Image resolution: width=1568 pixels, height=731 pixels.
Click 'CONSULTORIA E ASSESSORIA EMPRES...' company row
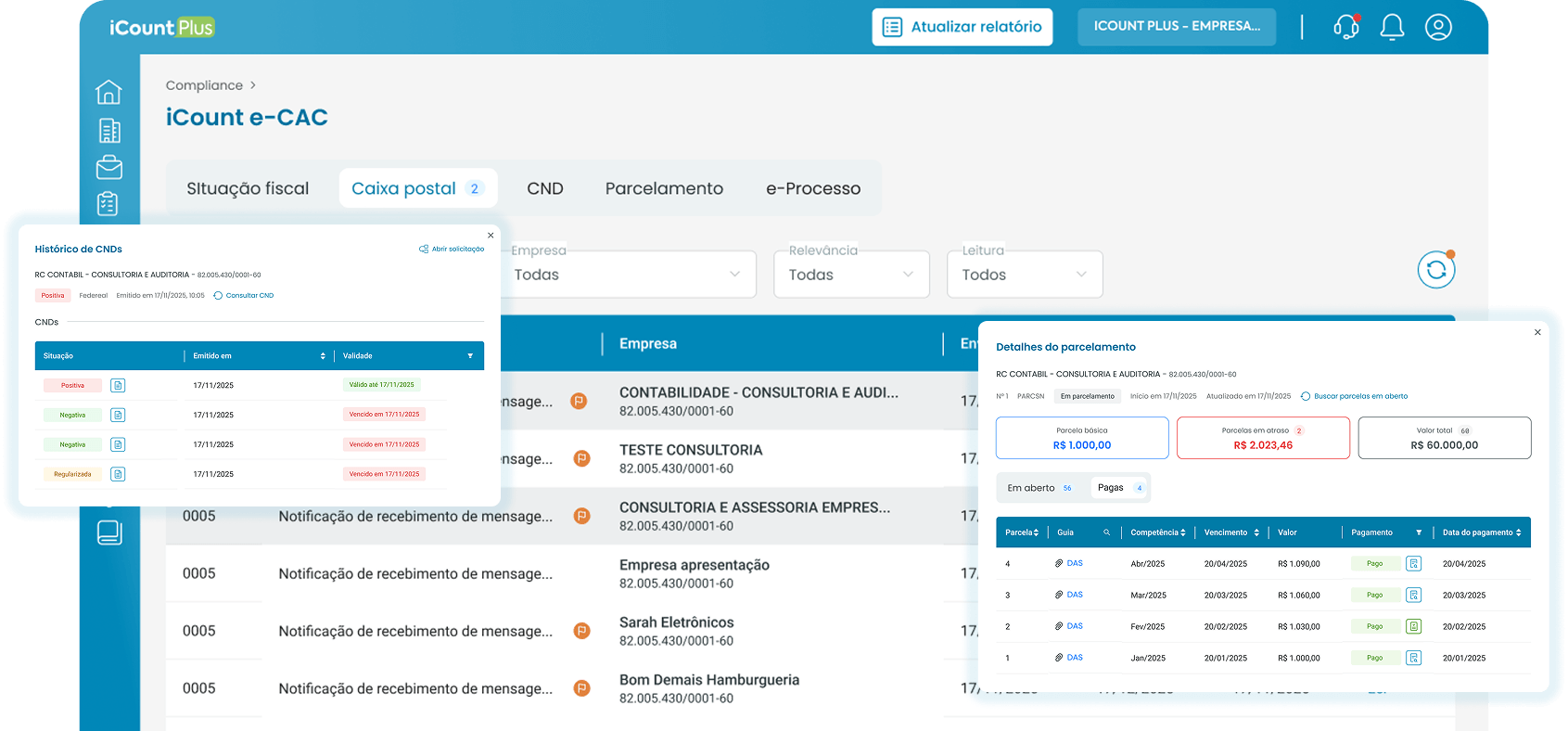point(754,516)
